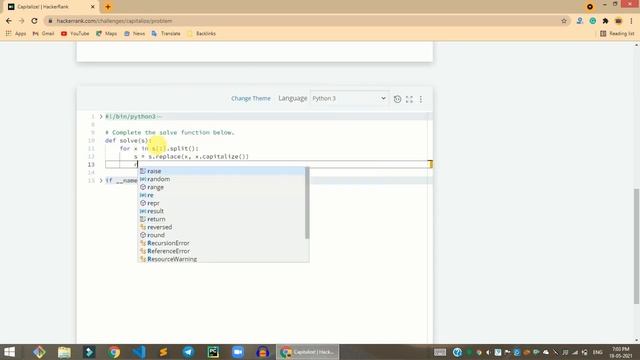The width and height of the screenshot is (640, 360).
Task: Select 'random' autocomplete suggestion
Action: [x=221, y=179]
